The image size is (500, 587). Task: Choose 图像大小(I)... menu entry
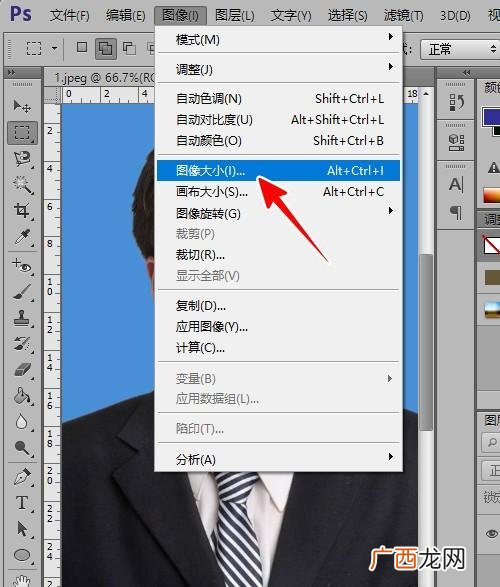click(x=278, y=170)
